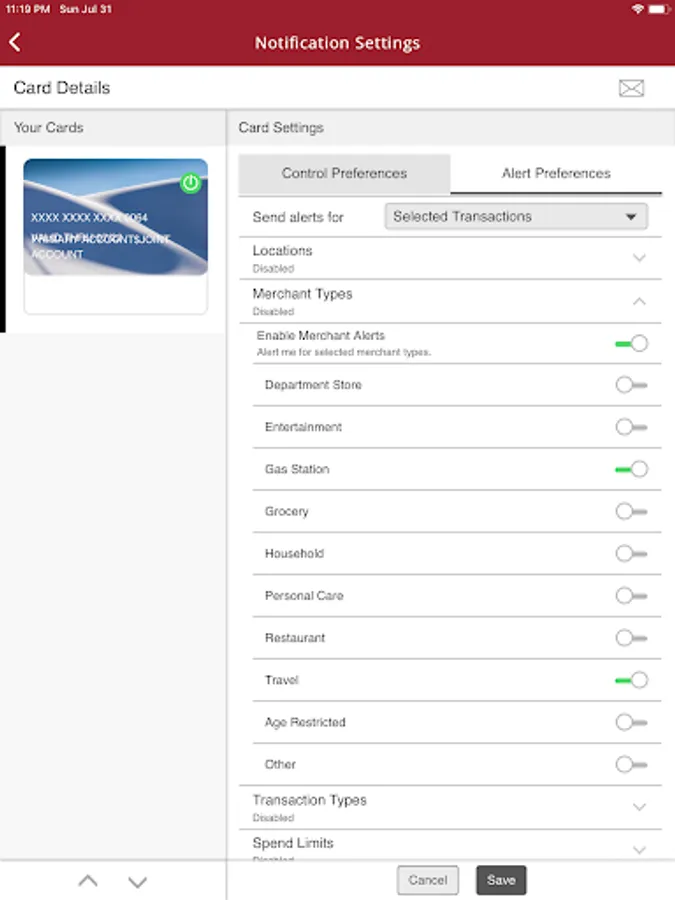Select the Alert Preferences tab
The height and width of the screenshot is (900, 675).
(556, 173)
